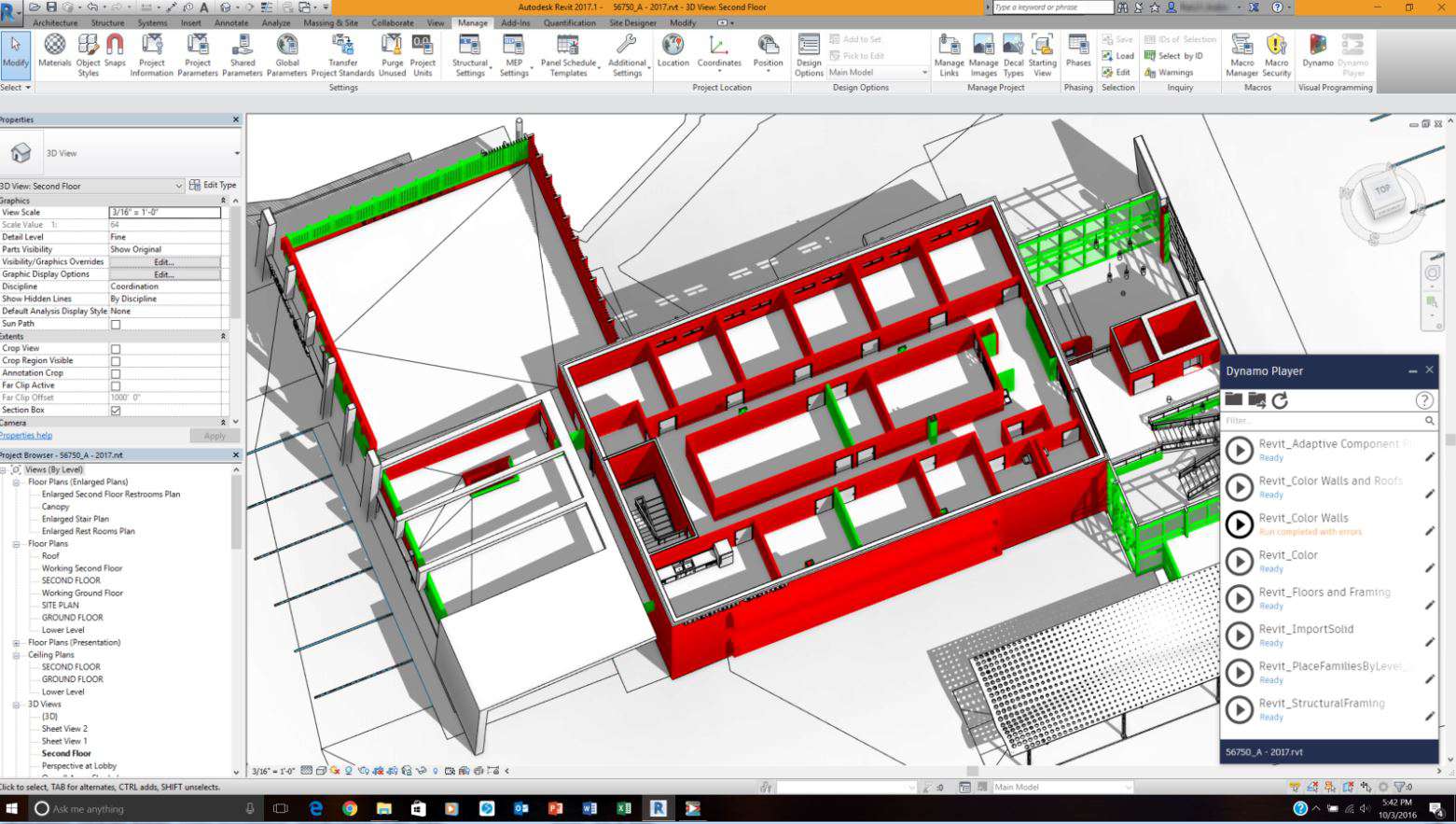The width and height of the screenshot is (1456, 824).
Task: Click the Warnings icon in the Inquiry panel
Action: tap(1172, 72)
